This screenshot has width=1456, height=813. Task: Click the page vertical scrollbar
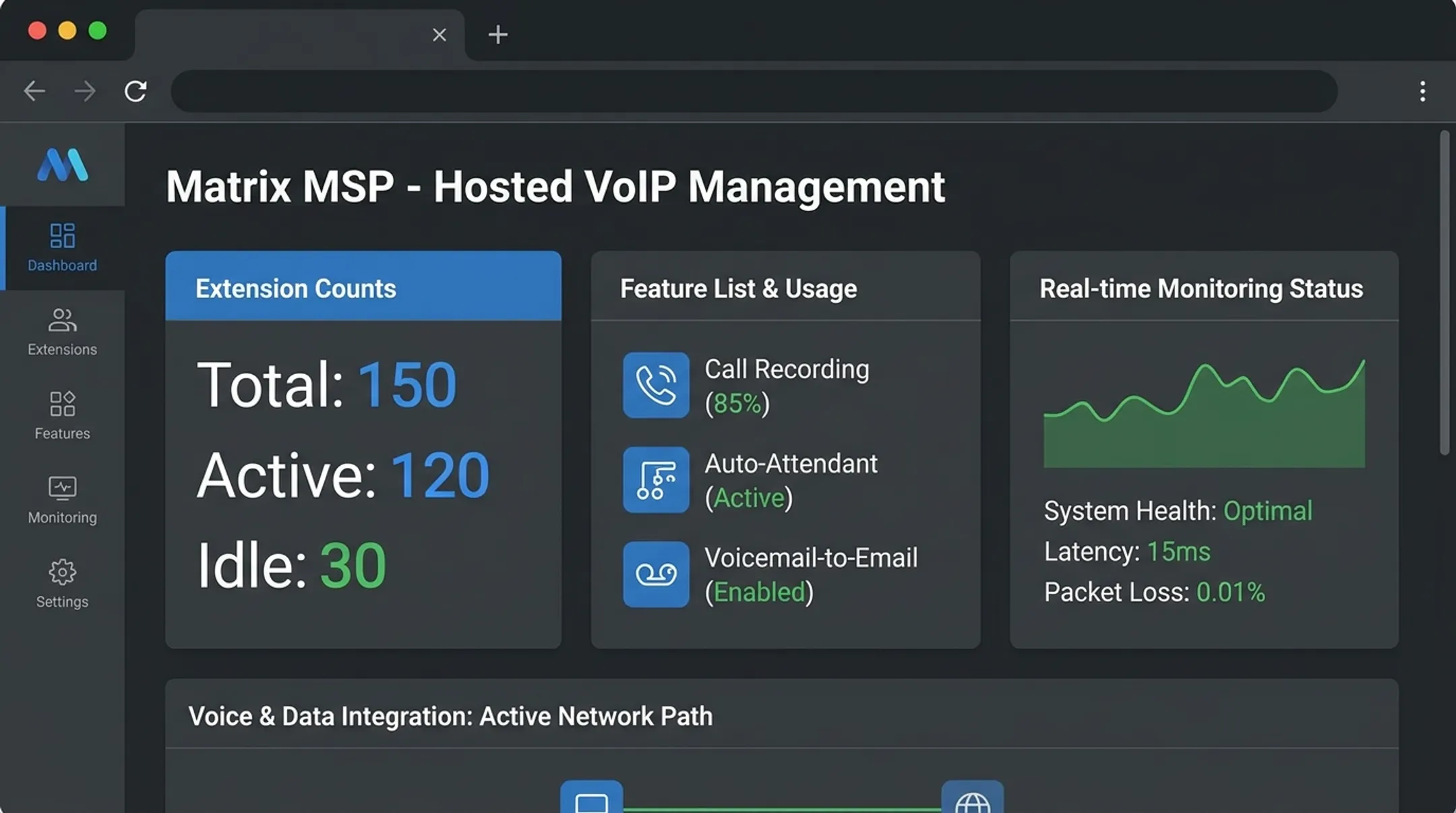click(x=1445, y=293)
